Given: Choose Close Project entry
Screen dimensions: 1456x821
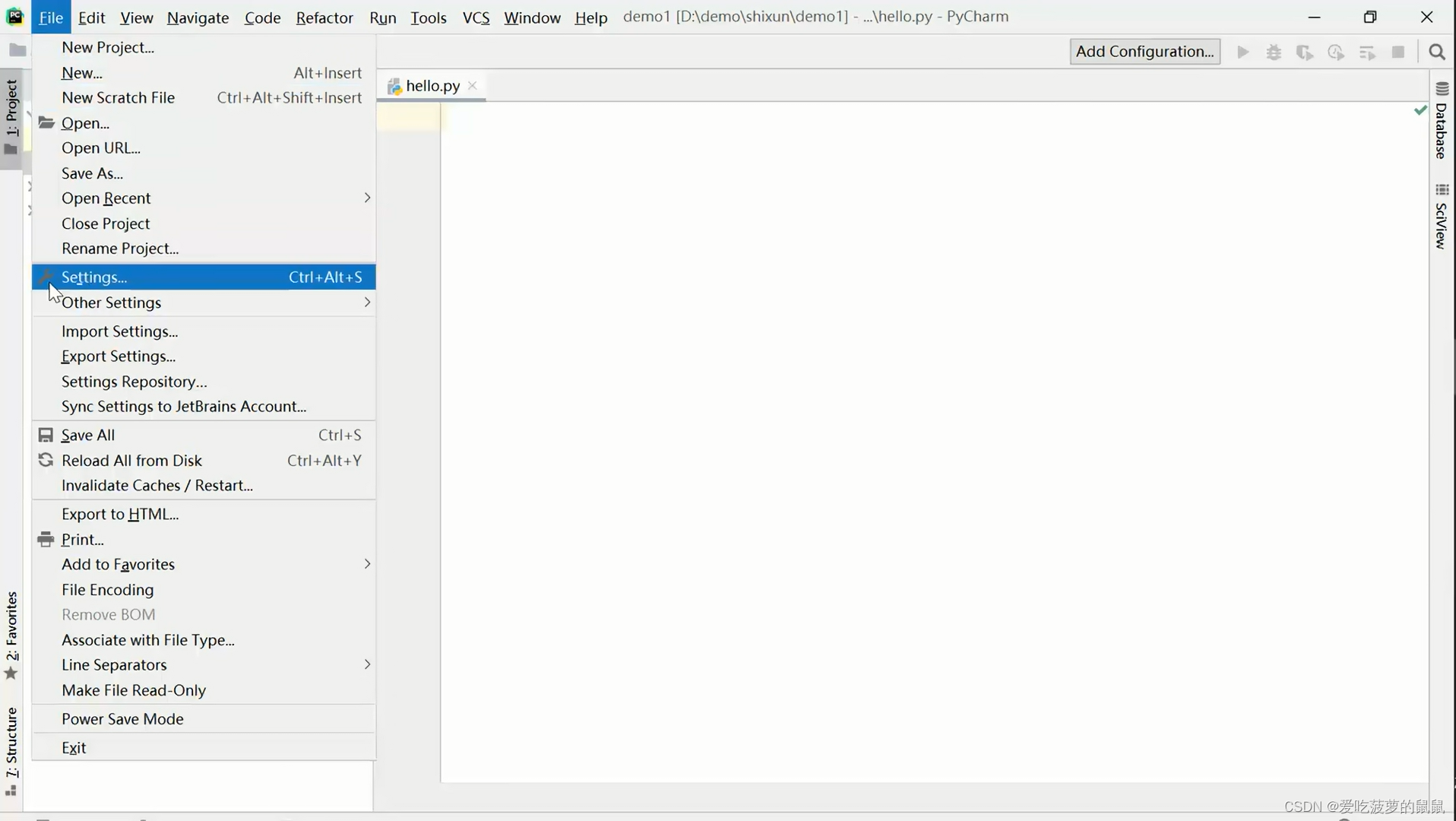Looking at the screenshot, I should click(x=204, y=223).
